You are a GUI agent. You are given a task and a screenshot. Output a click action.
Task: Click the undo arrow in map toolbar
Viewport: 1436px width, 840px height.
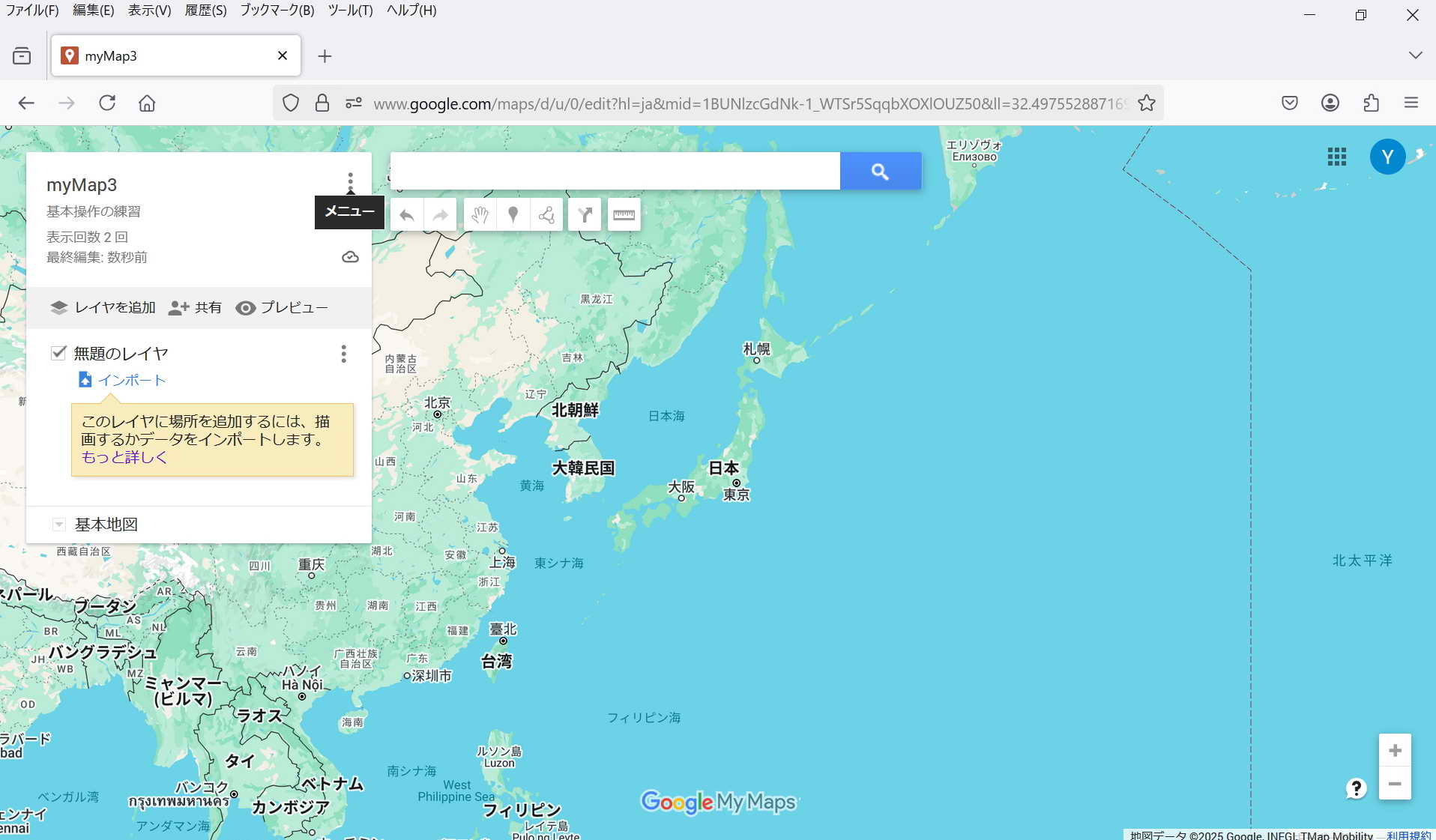pos(407,215)
